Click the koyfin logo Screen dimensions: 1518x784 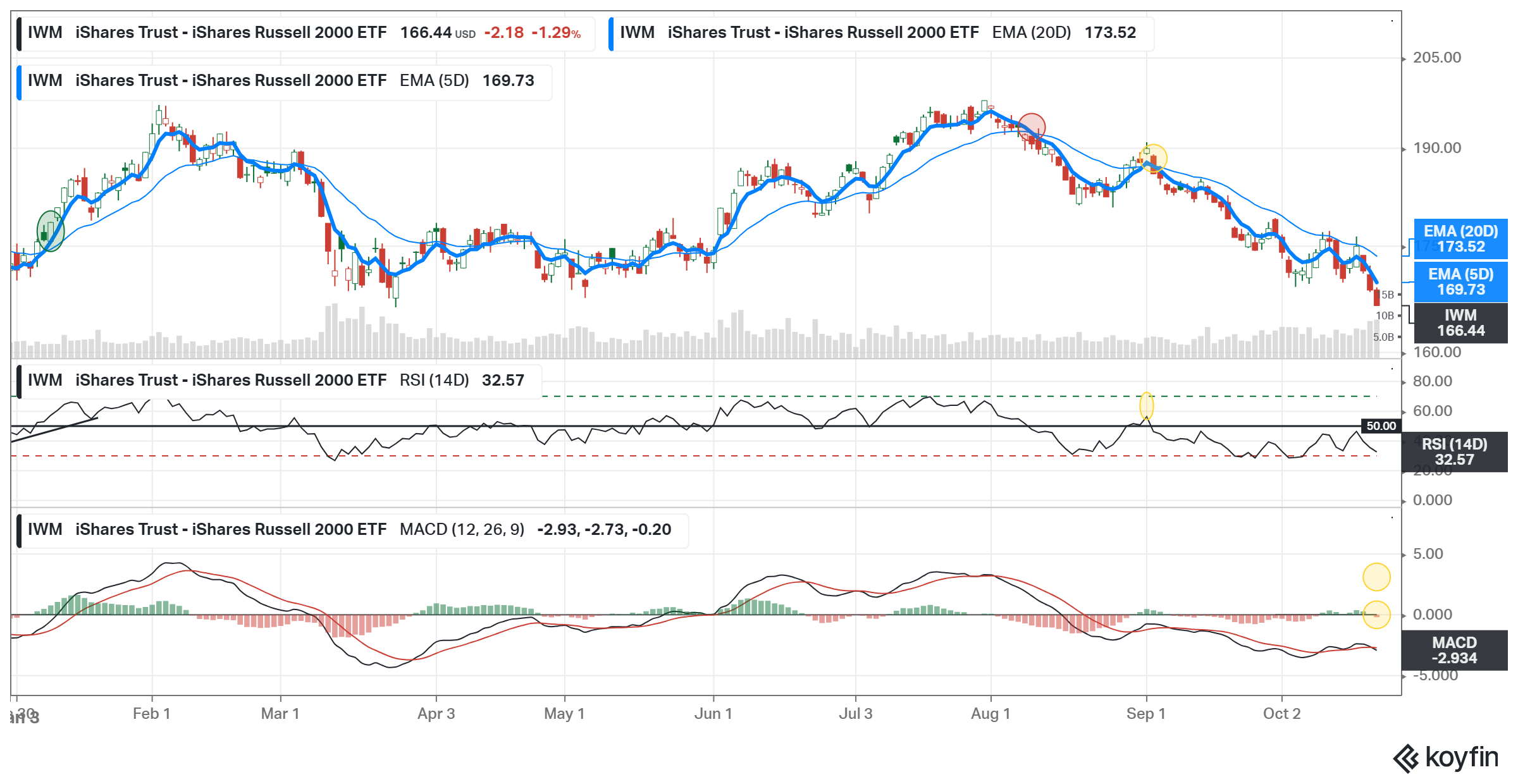[1446, 758]
